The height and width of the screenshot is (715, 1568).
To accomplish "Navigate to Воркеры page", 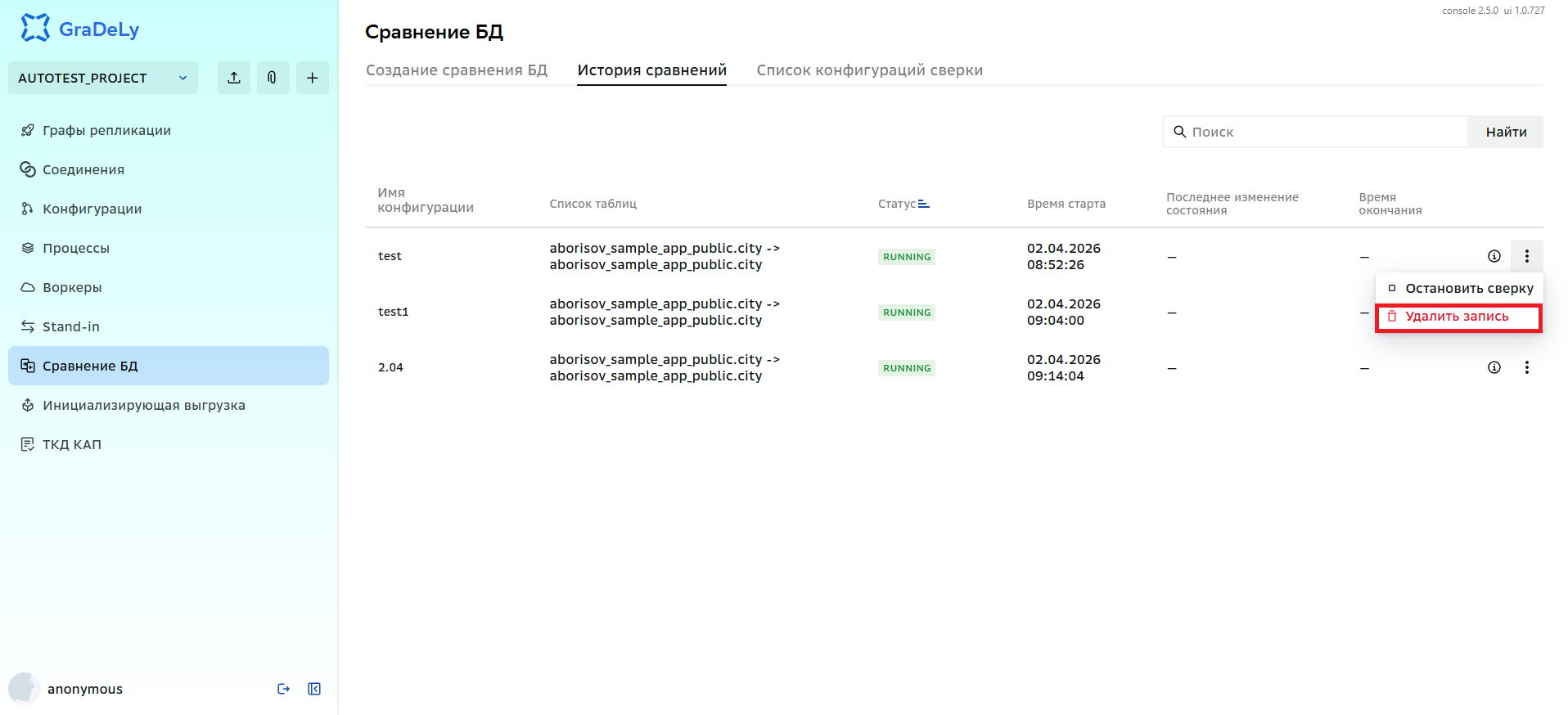I will [169, 287].
